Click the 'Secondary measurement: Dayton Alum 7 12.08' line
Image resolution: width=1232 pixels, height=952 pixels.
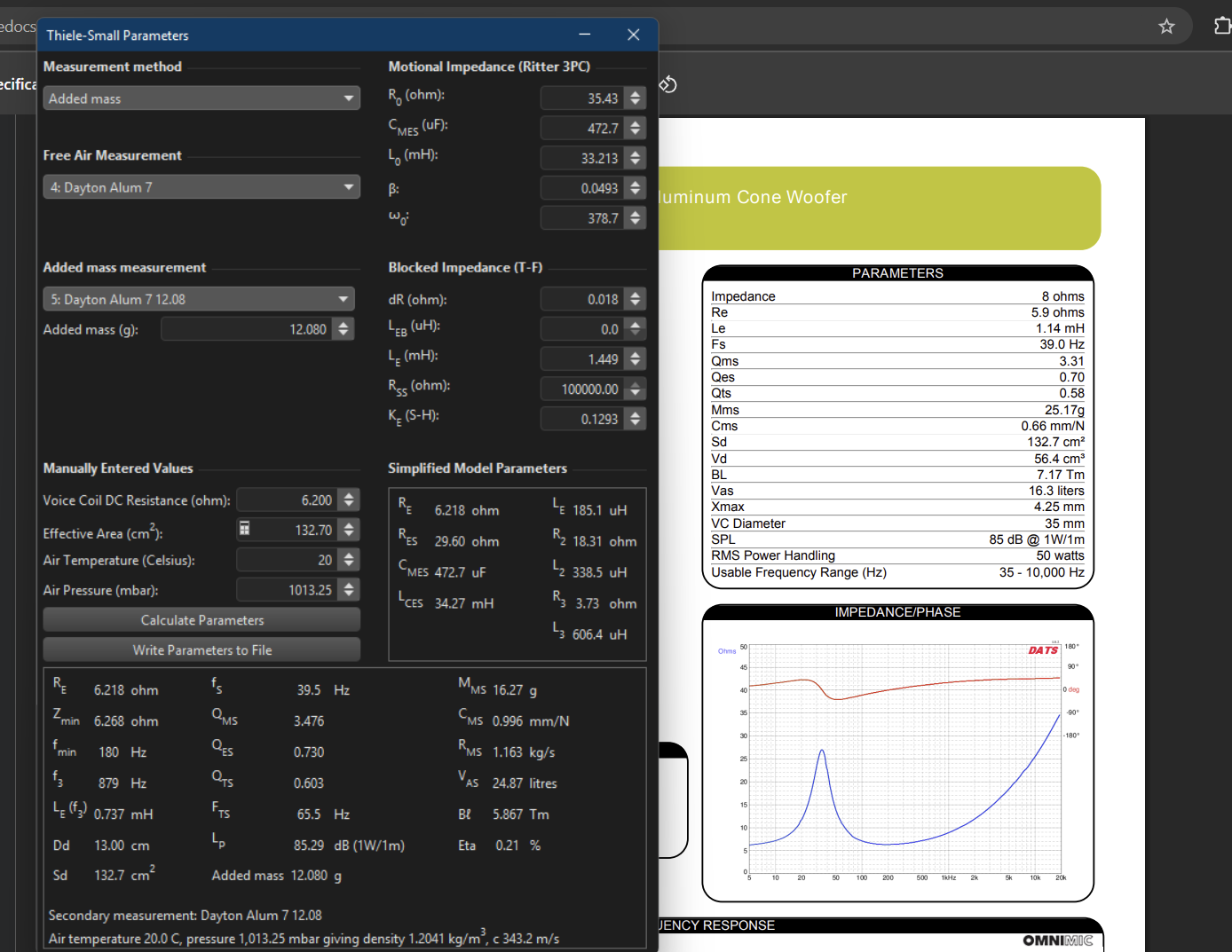point(185,916)
